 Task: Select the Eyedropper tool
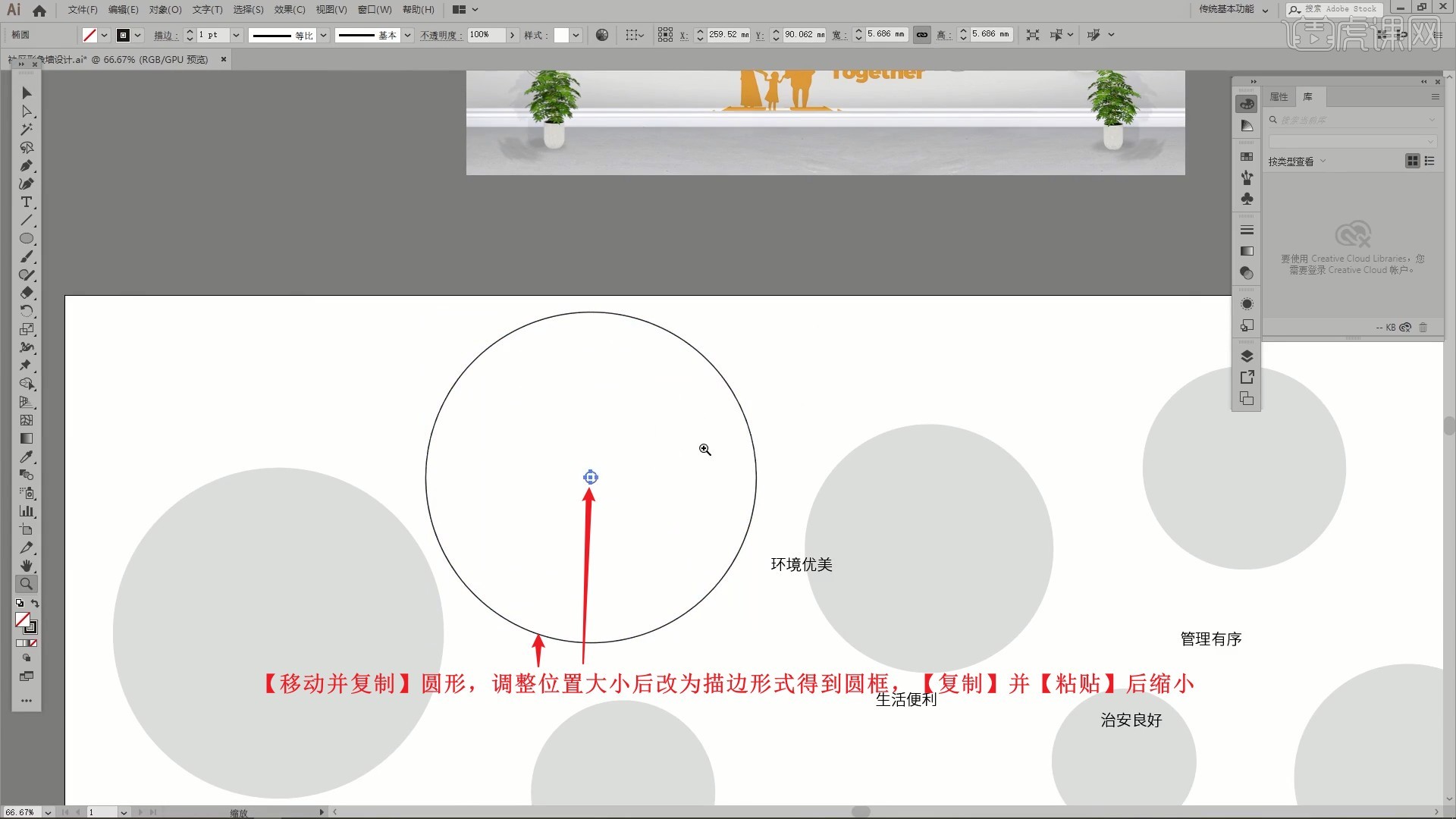point(27,457)
